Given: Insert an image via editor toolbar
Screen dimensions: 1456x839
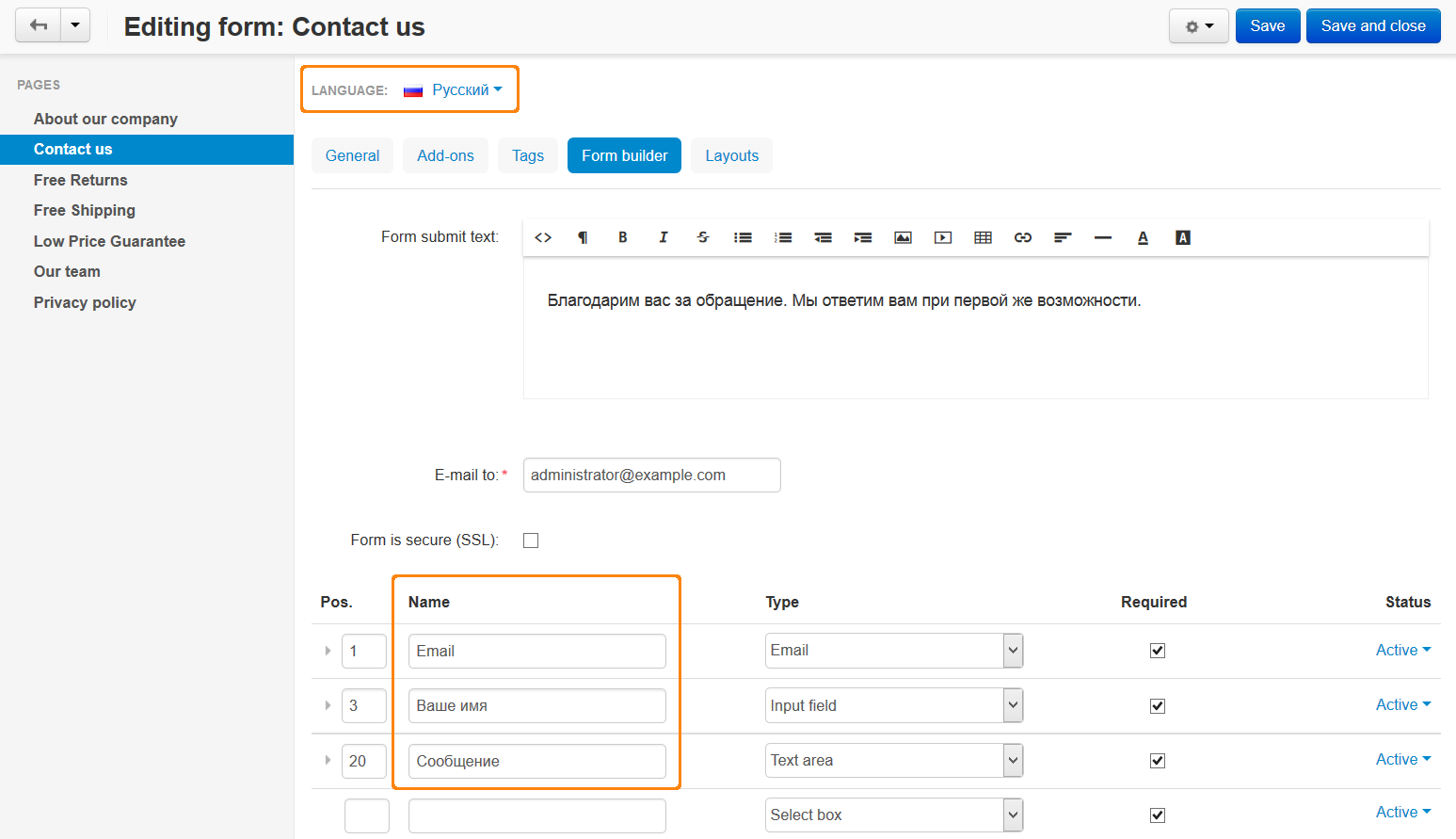Looking at the screenshot, I should (903, 237).
